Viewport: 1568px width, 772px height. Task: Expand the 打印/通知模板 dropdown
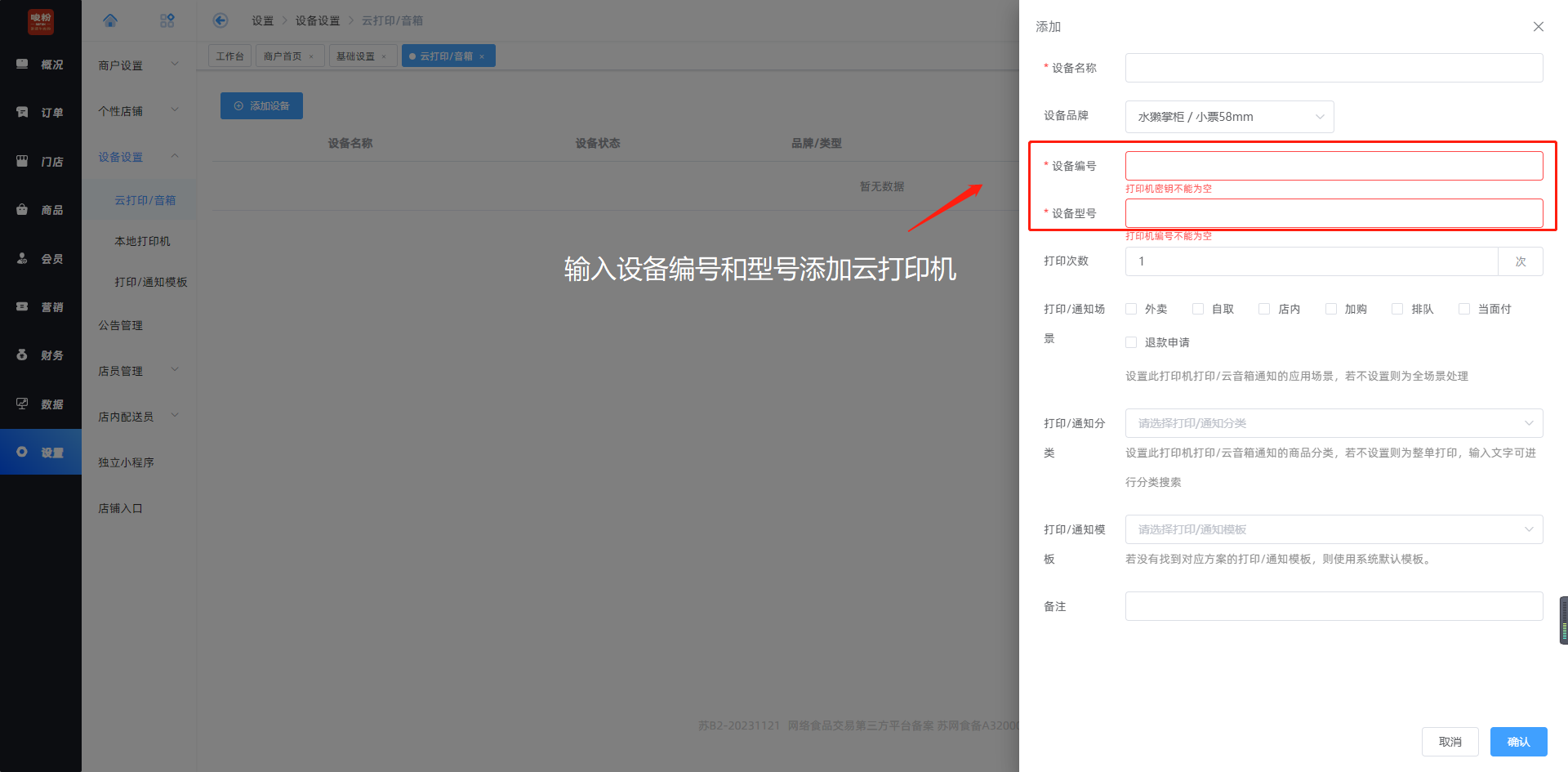point(1334,529)
